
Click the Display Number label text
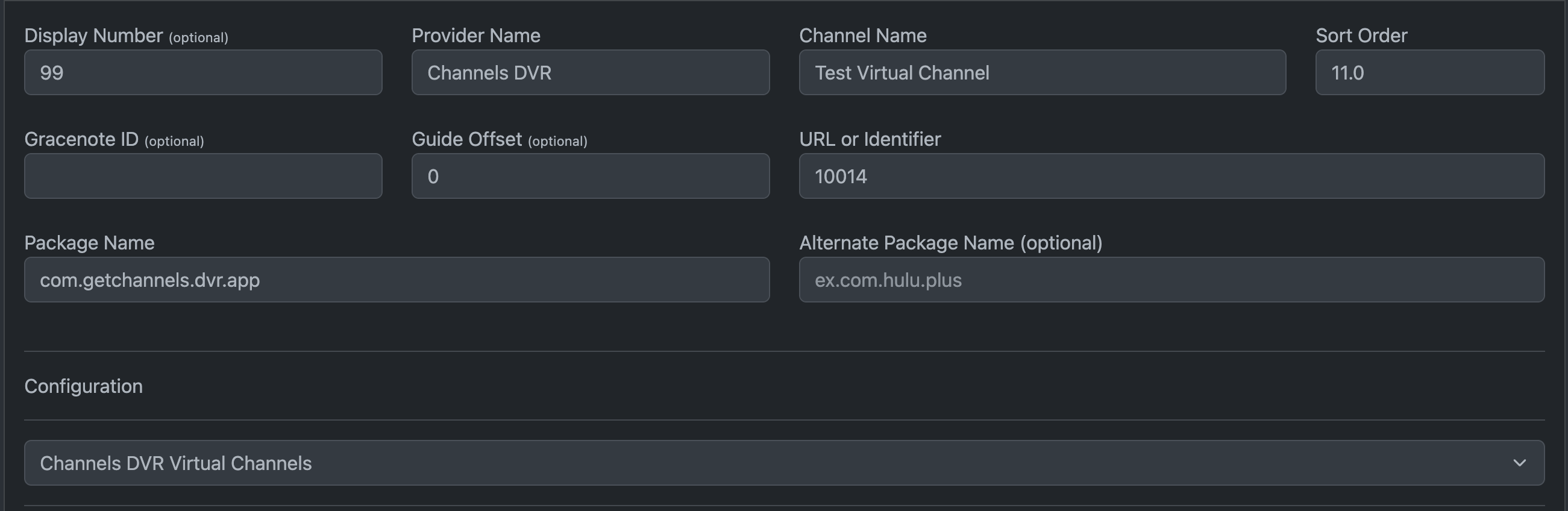coord(93,36)
